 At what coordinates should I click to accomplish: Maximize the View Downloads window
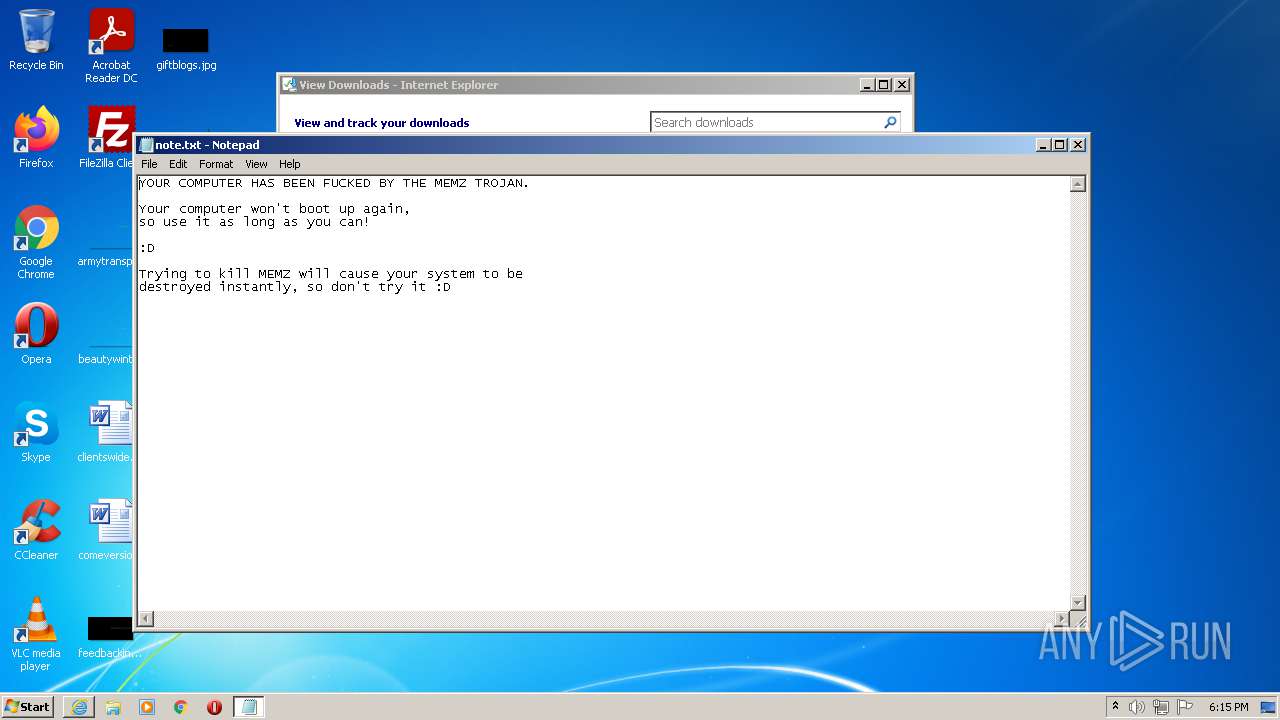[884, 85]
